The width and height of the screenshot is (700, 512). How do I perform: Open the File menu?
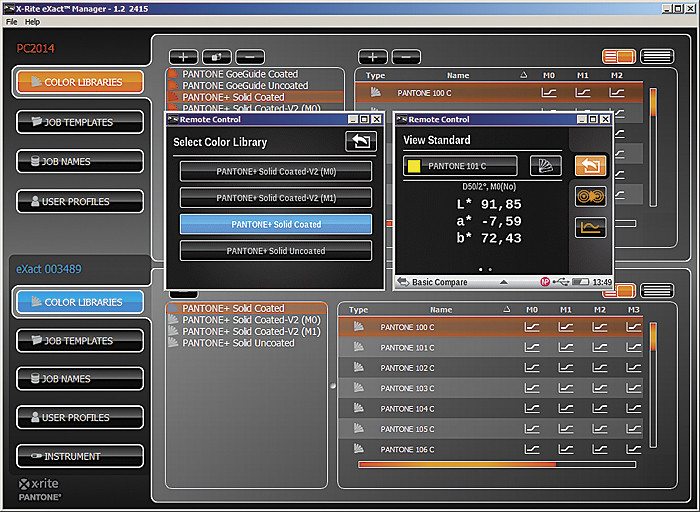coord(12,21)
